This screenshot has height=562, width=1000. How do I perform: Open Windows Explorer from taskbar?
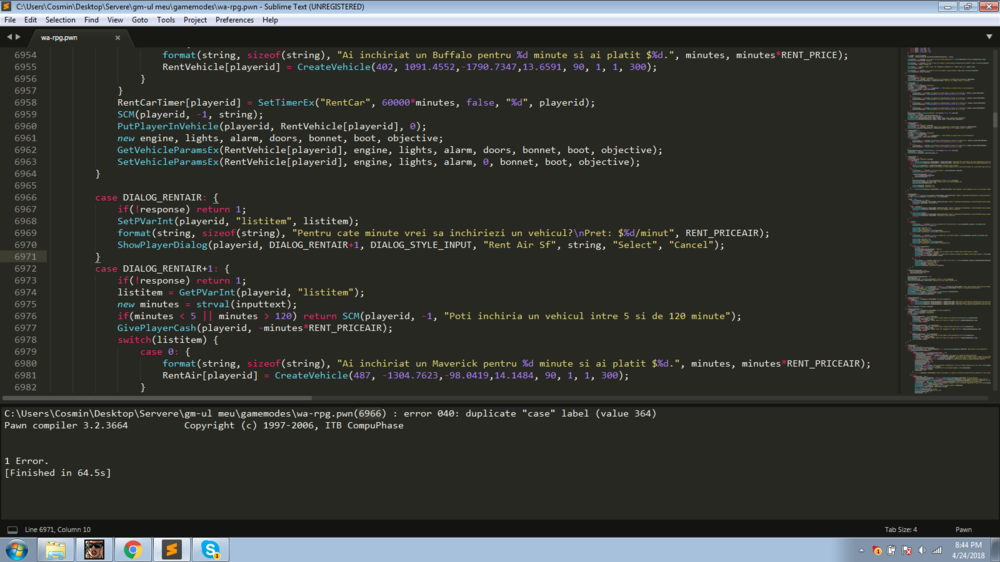click(55, 549)
